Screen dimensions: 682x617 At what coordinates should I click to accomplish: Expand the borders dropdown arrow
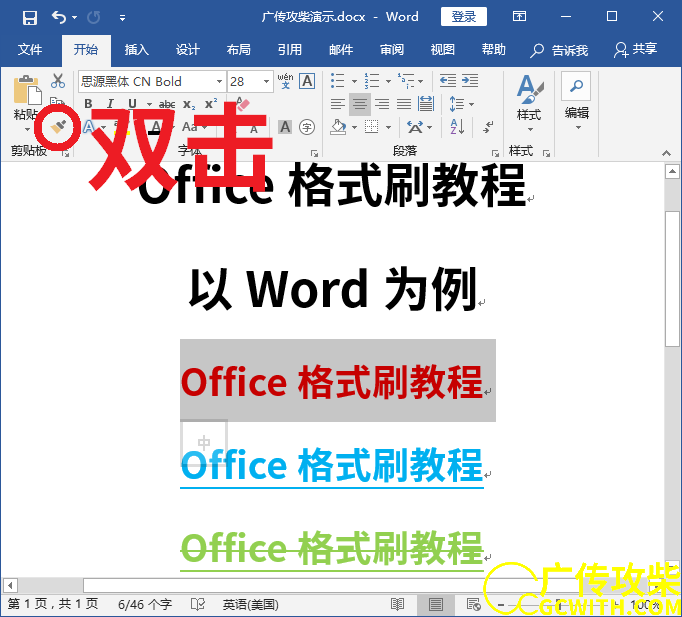(x=388, y=127)
